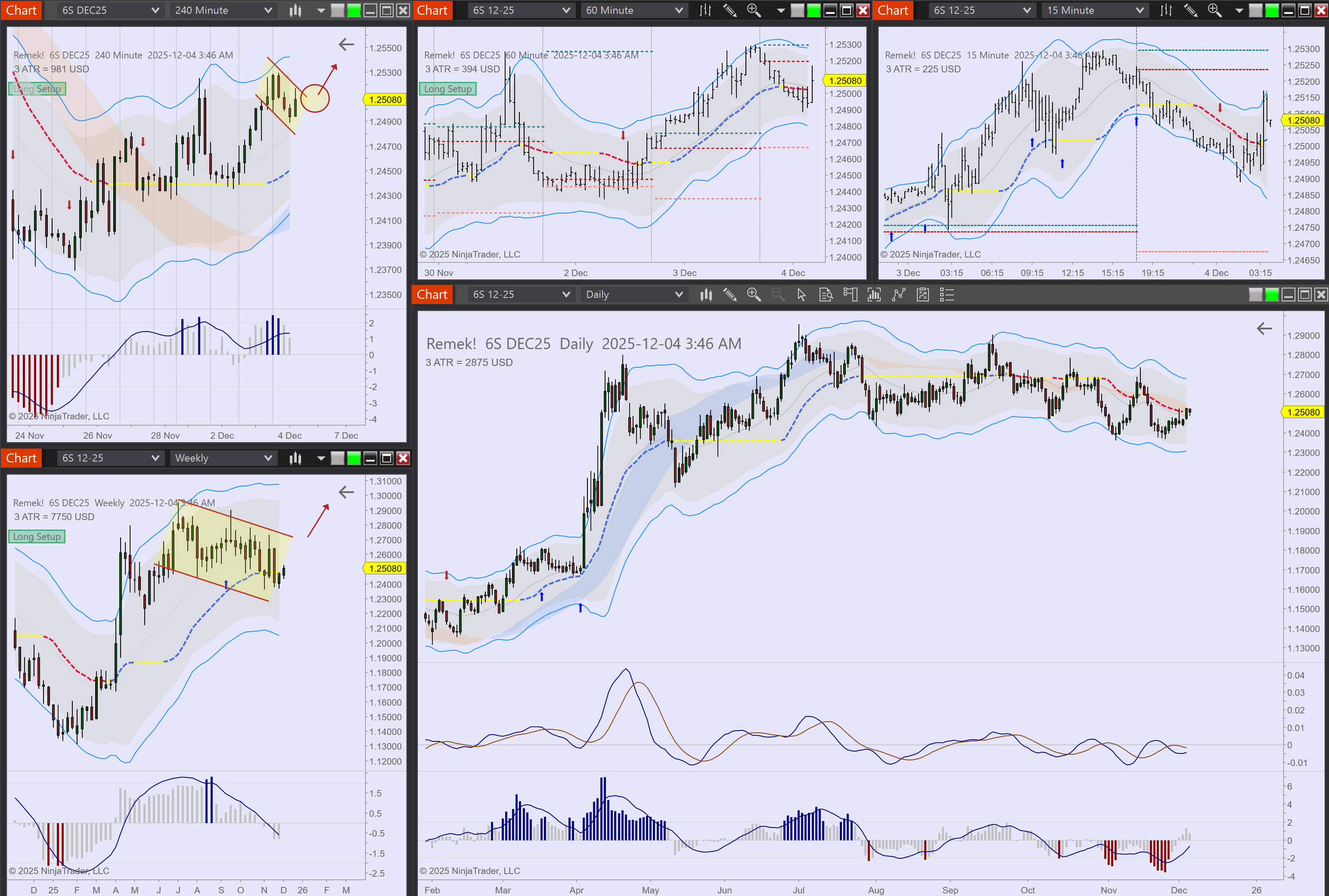Click 1.25080 price marker on 240 Minute axis

click(385, 99)
